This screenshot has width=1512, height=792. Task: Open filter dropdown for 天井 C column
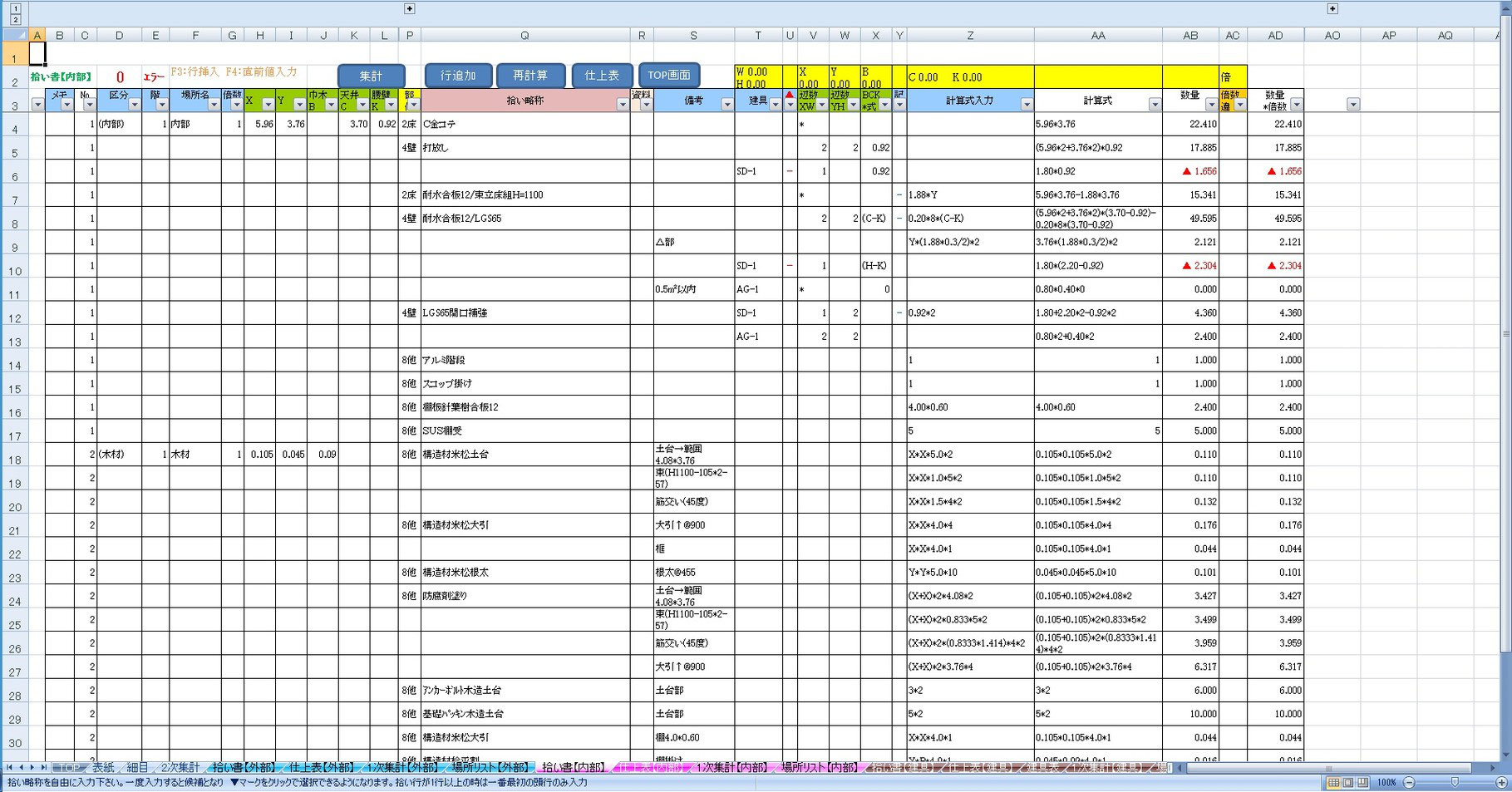click(x=362, y=105)
